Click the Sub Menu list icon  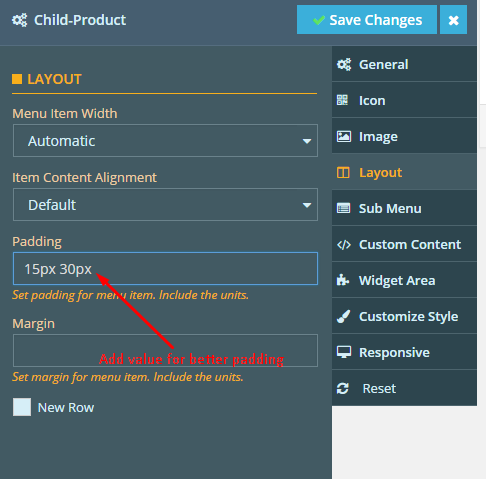[344, 208]
